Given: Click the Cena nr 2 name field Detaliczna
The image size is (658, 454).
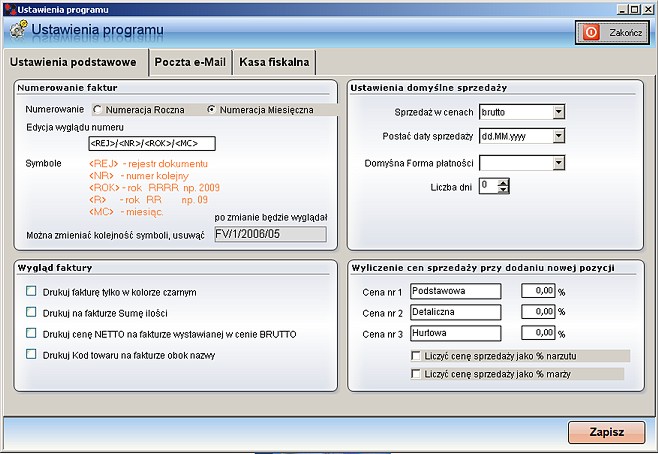Looking at the screenshot, I should click(x=456, y=312).
